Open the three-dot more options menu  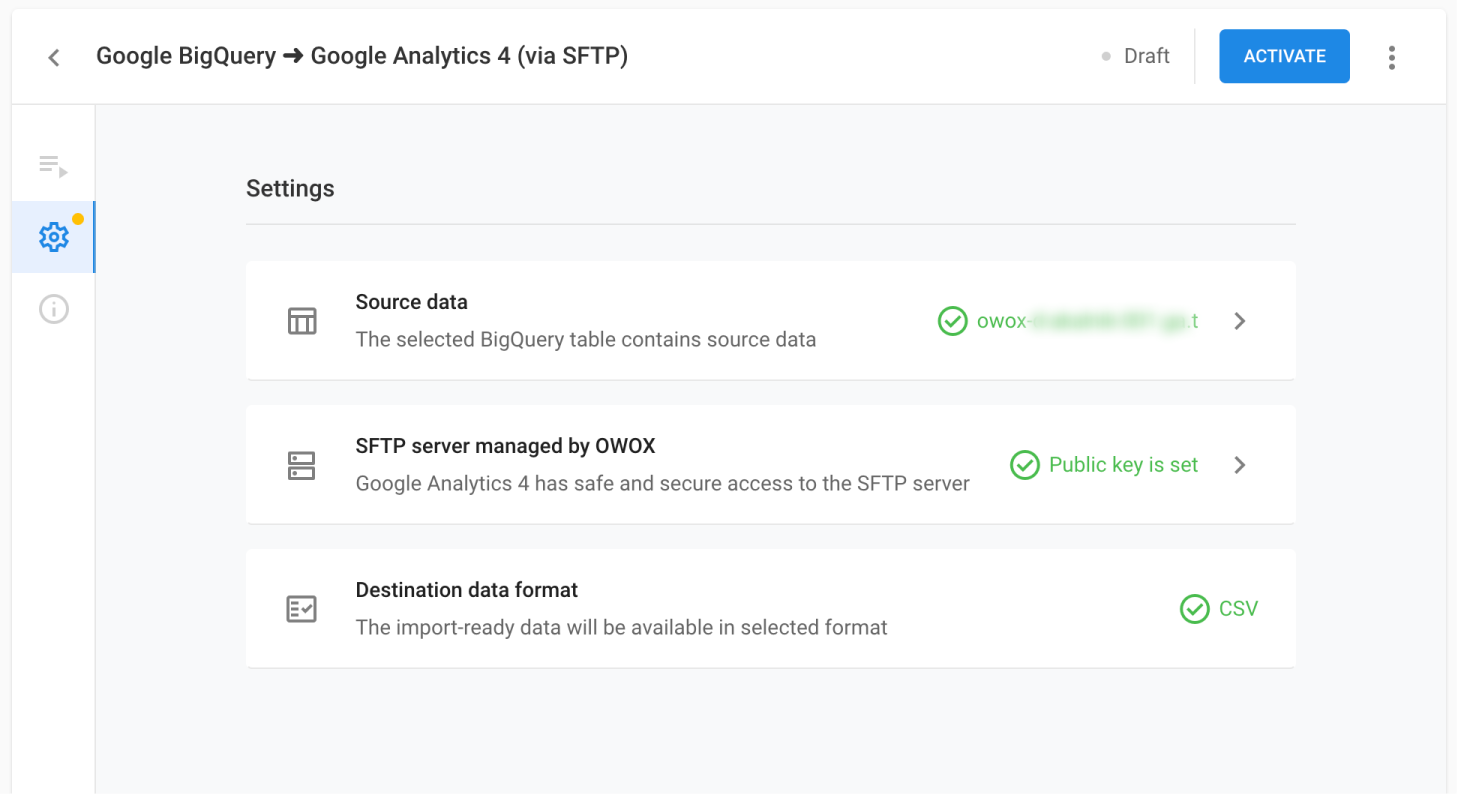tap(1391, 57)
